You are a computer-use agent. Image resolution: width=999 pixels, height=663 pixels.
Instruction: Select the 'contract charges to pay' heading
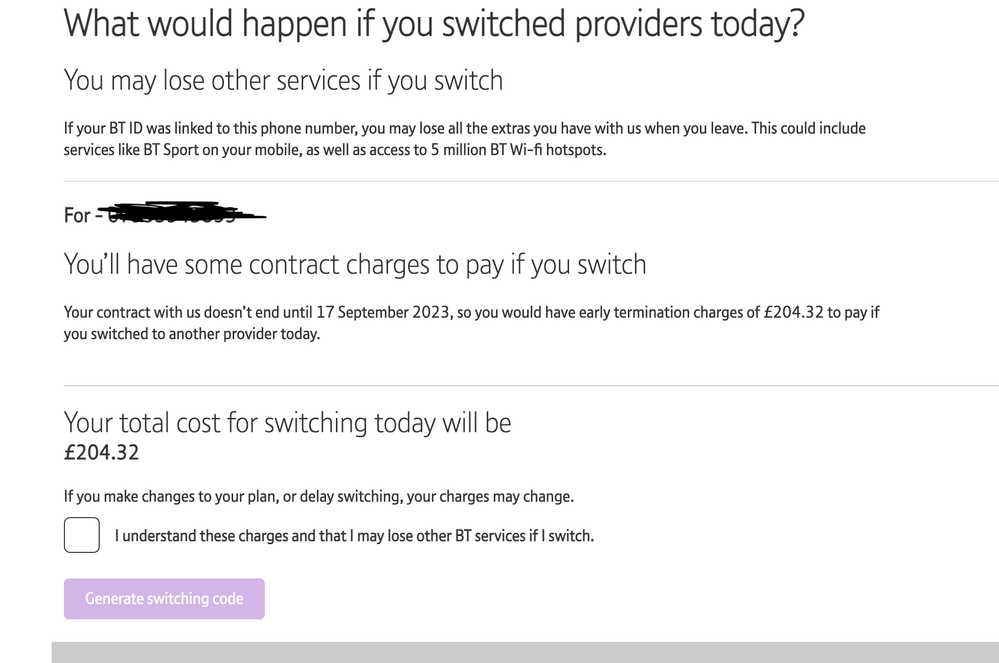355,264
